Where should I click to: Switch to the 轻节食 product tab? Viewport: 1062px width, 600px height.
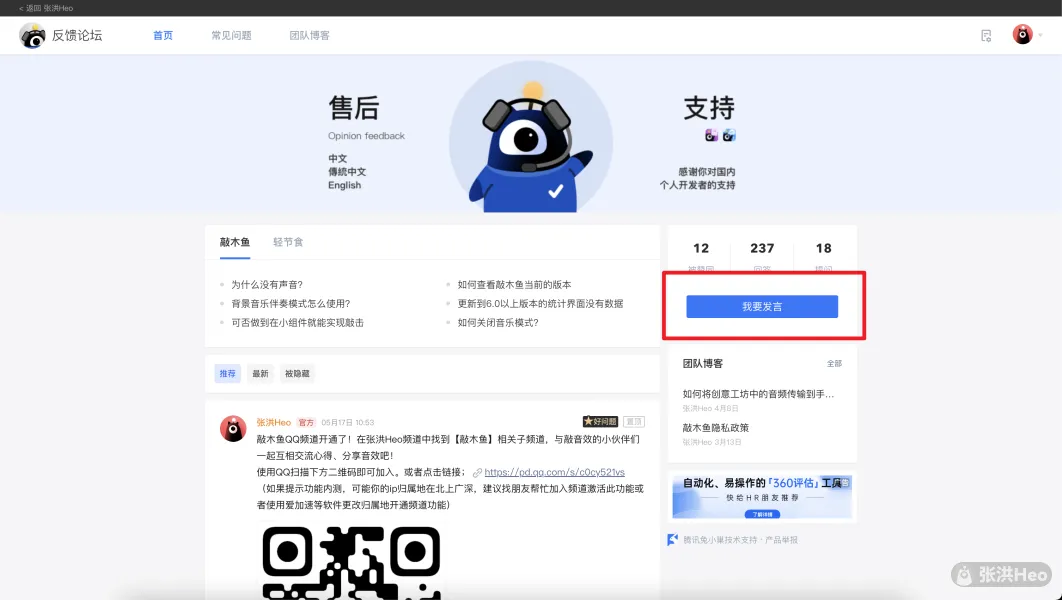point(288,242)
